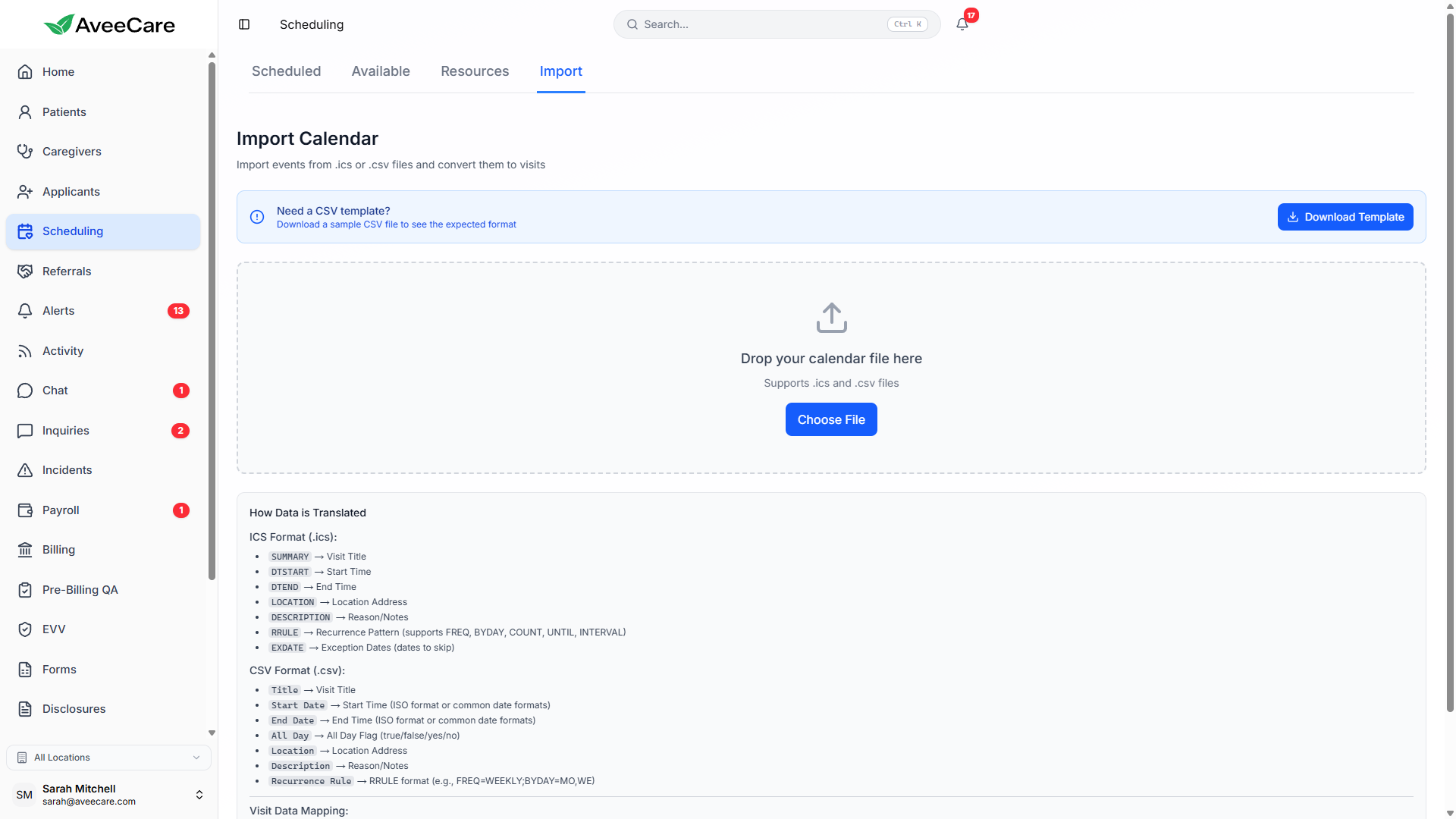The image size is (1456, 819).
Task: Open the sample CSV download link
Action: coord(397,224)
